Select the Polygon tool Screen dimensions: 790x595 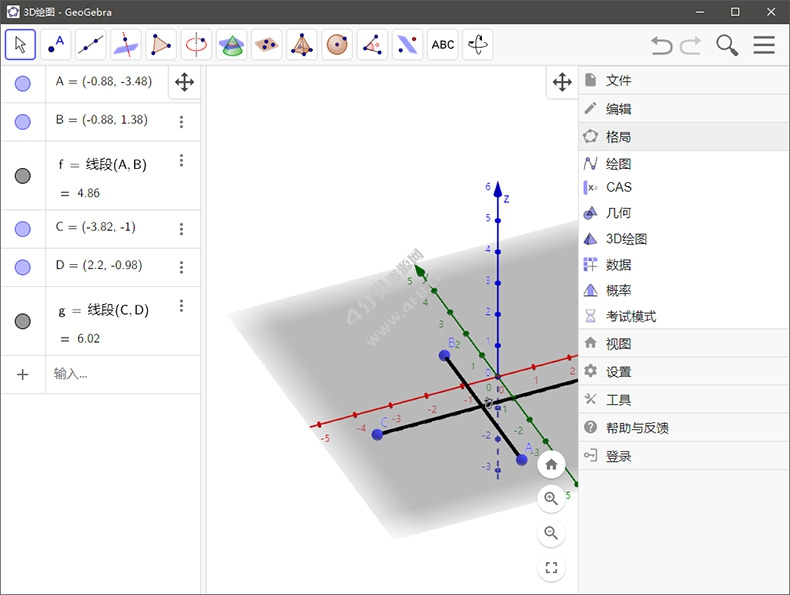coord(160,44)
